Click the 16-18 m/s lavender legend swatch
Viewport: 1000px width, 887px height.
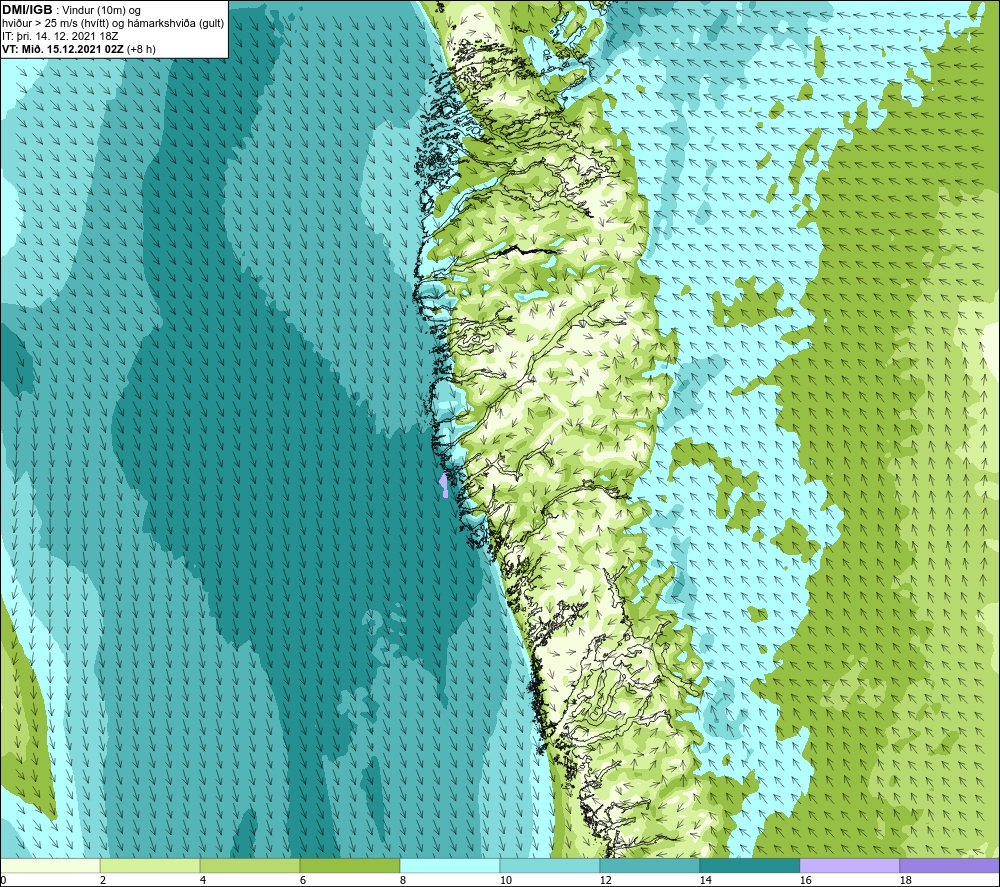849,865
